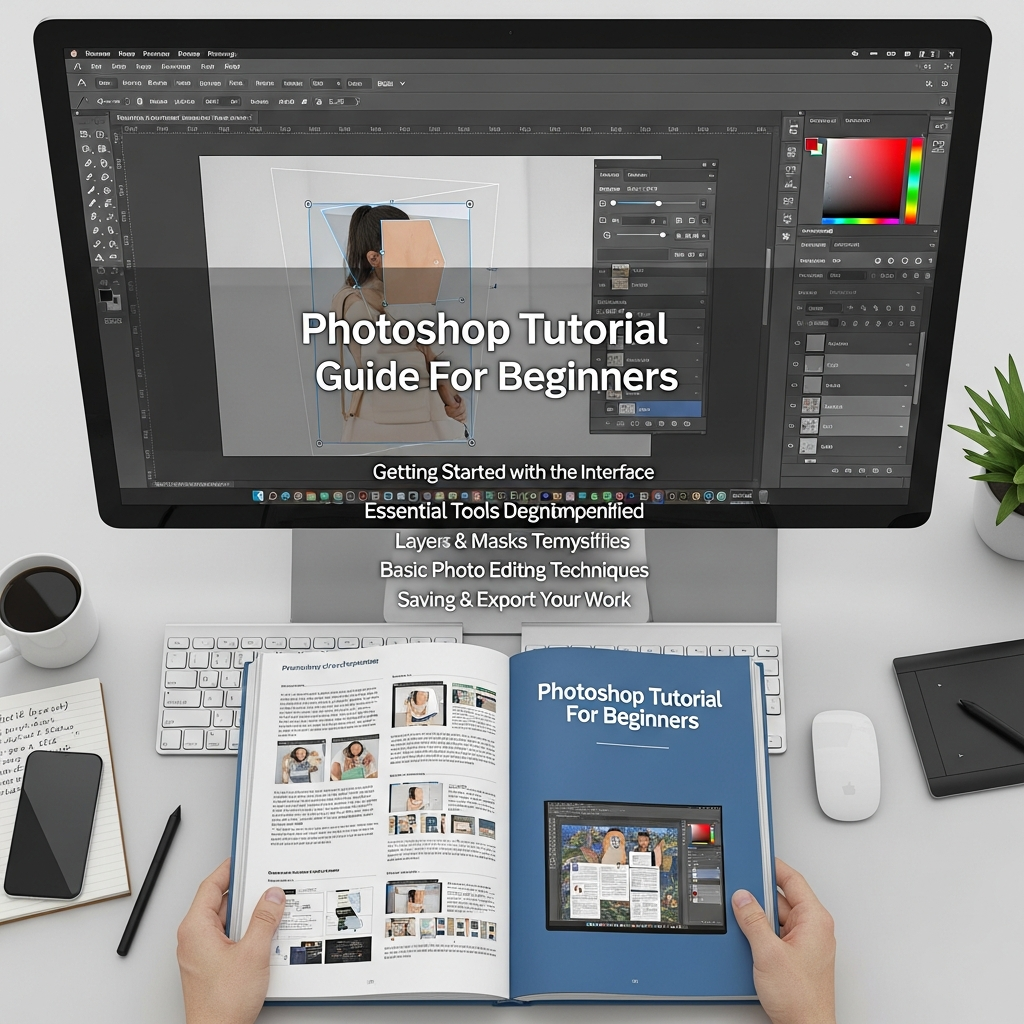Viewport: 1024px width, 1024px height.
Task: Open the Apple menu in the menu bar
Action: (x=73, y=53)
